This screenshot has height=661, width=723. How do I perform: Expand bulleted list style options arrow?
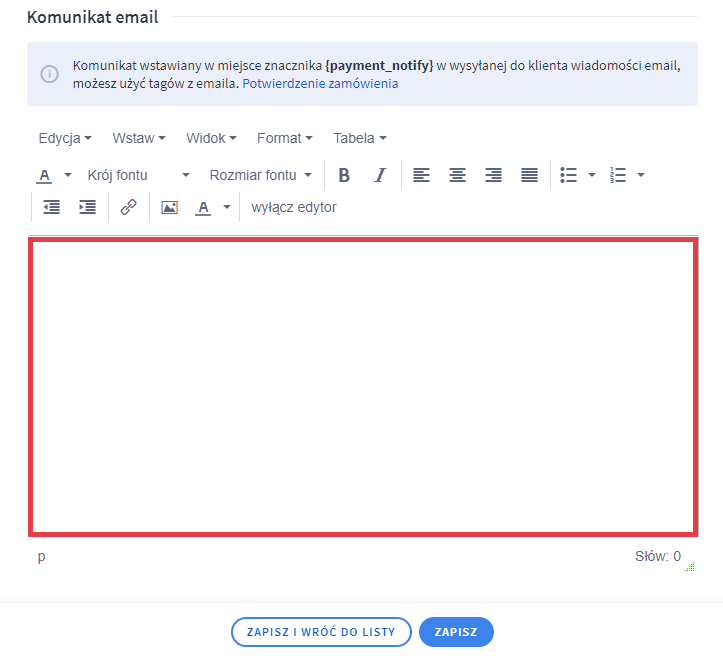pos(592,175)
